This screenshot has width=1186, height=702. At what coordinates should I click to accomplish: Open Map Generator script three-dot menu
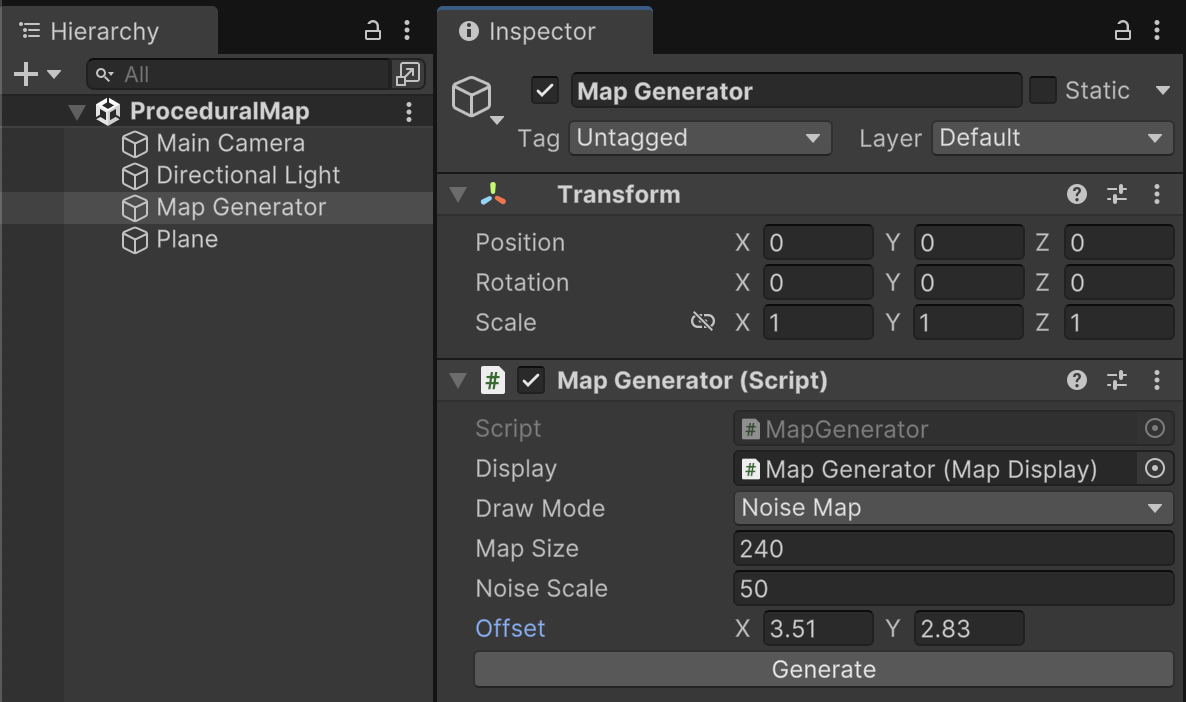coord(1157,380)
